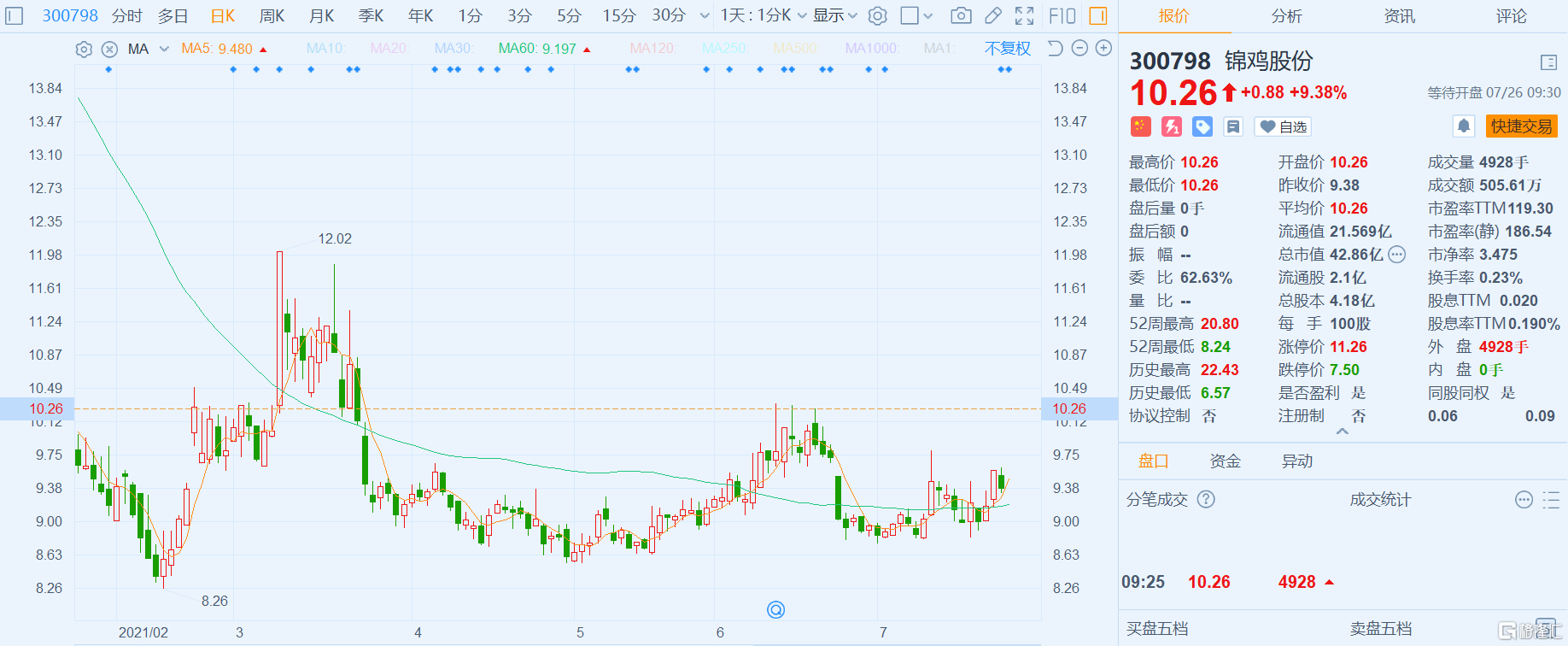Toggle the MA250 moving average line
Image resolution: width=1568 pixels, height=646 pixels.
(x=724, y=49)
